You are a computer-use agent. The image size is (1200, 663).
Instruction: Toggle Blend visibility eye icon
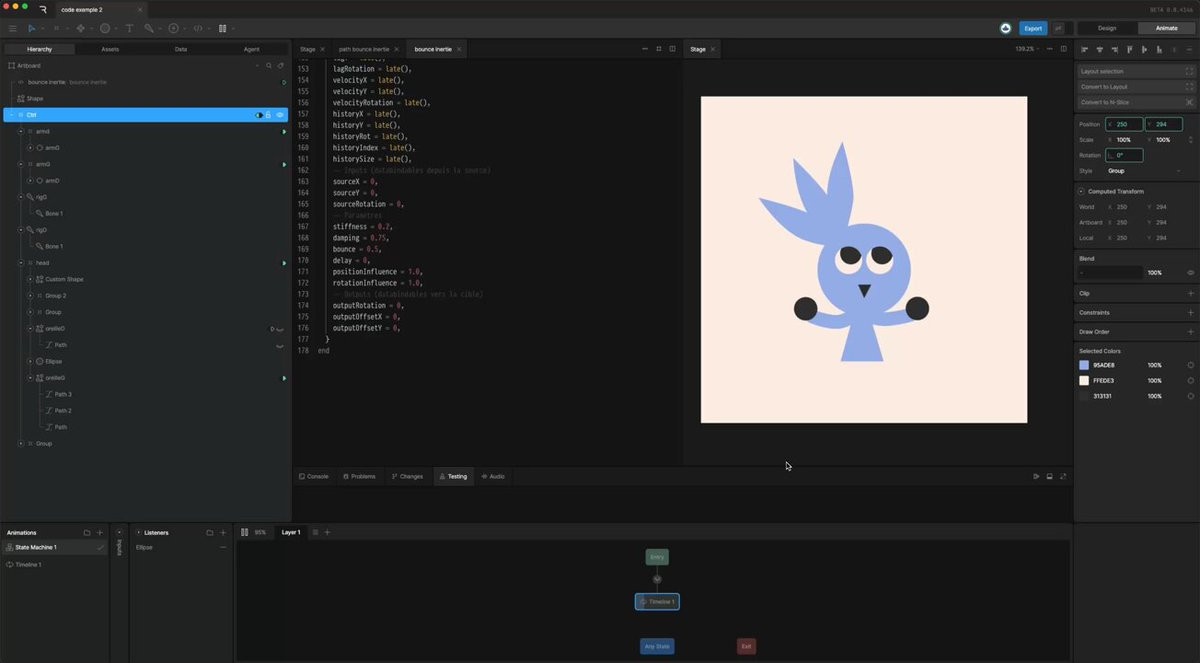pos(1190,272)
